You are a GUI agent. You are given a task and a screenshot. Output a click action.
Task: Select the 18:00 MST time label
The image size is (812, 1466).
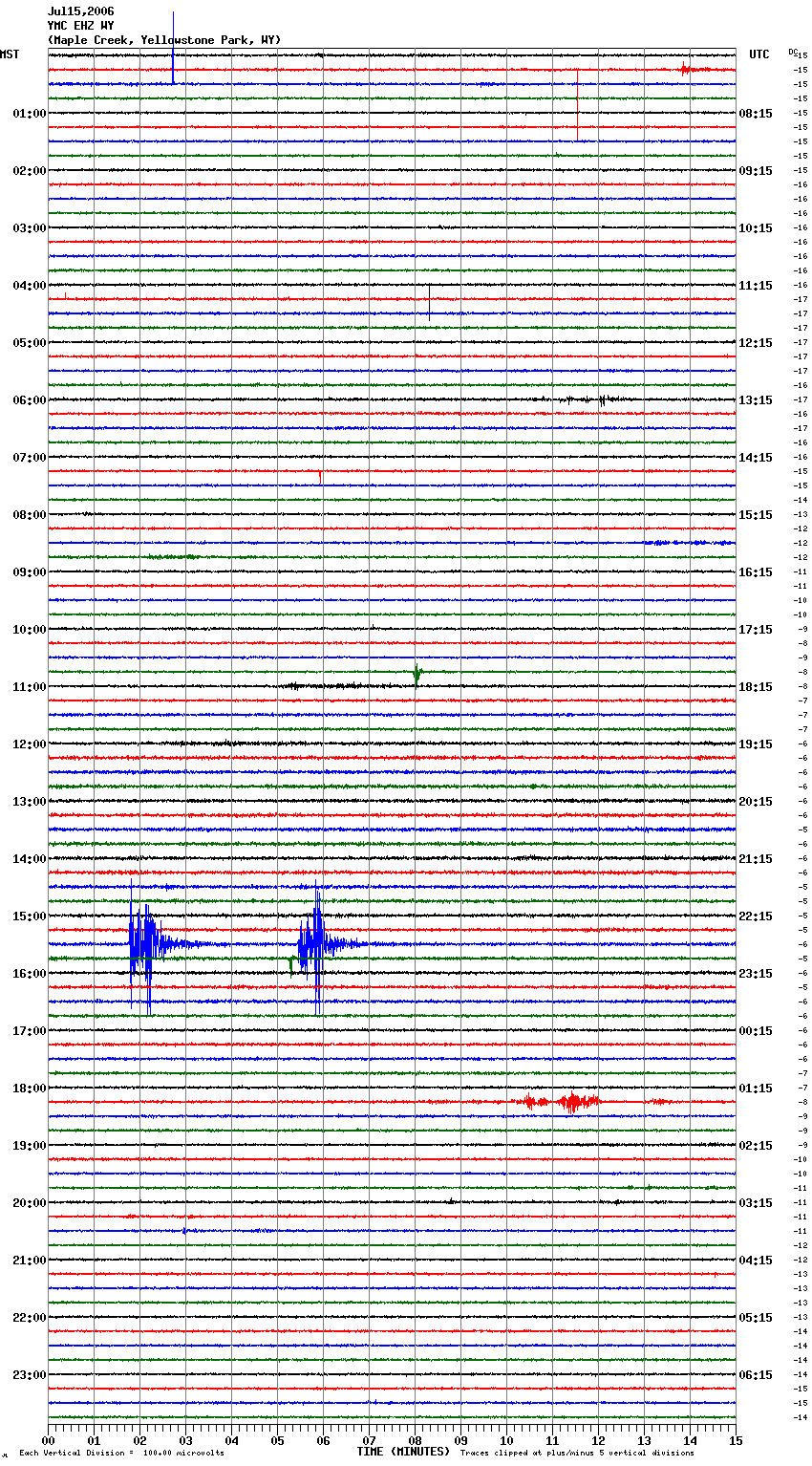30,1089
